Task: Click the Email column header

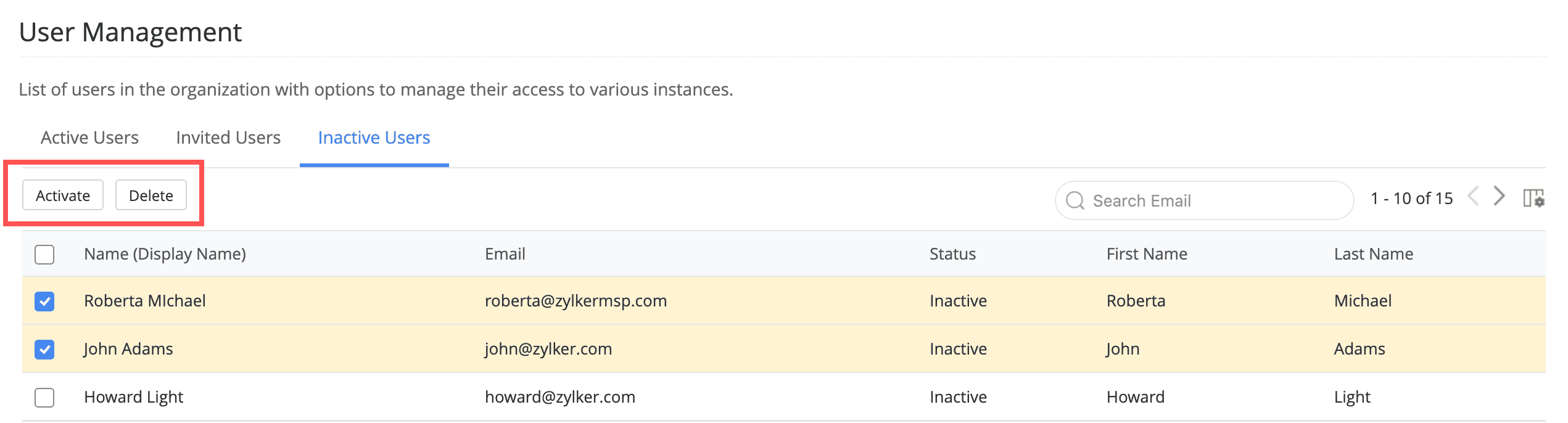Action: click(505, 254)
